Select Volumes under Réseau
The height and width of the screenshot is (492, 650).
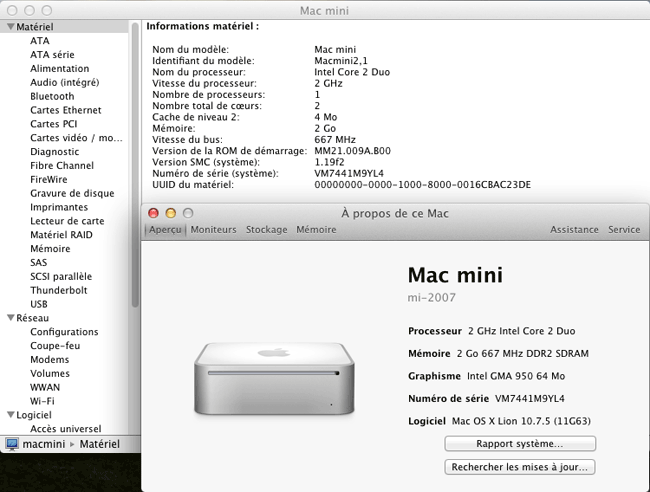50,373
